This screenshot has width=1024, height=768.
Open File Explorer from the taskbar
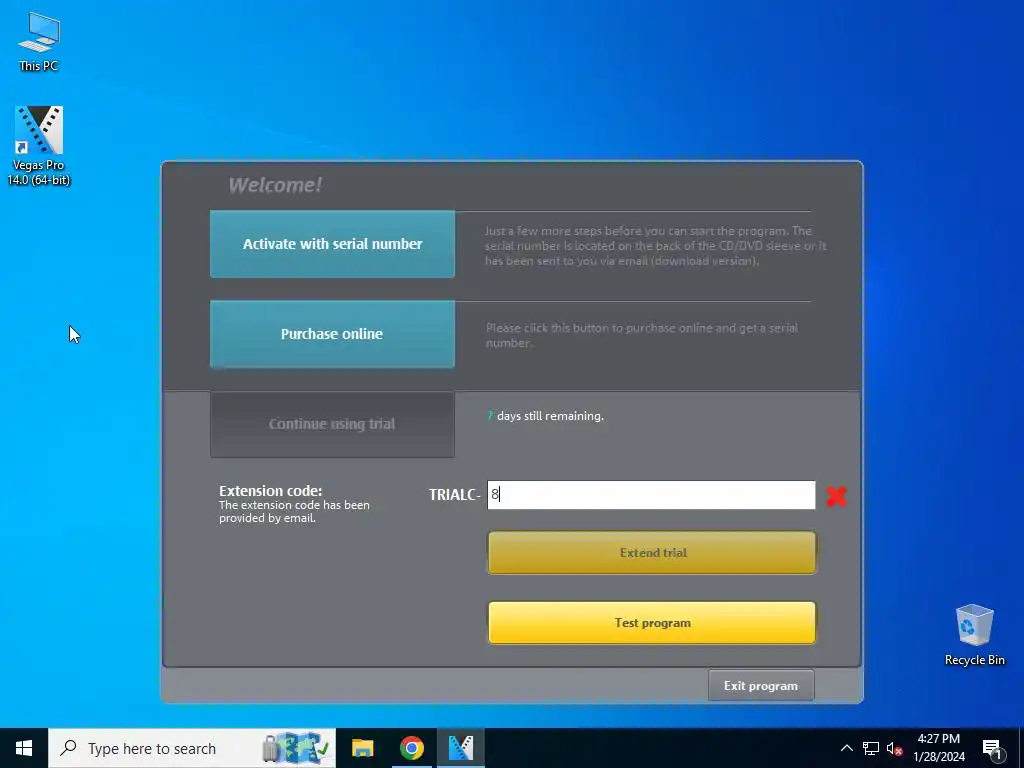(362, 748)
